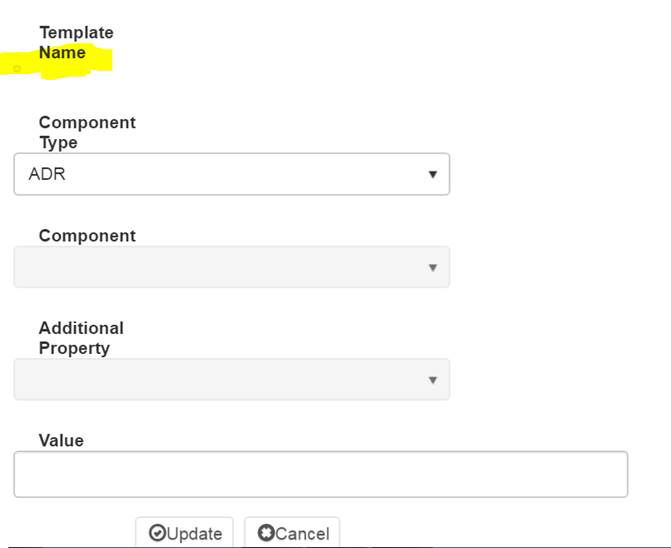
Task: Open the Component Type dropdown showing ADR
Action: 231,174
